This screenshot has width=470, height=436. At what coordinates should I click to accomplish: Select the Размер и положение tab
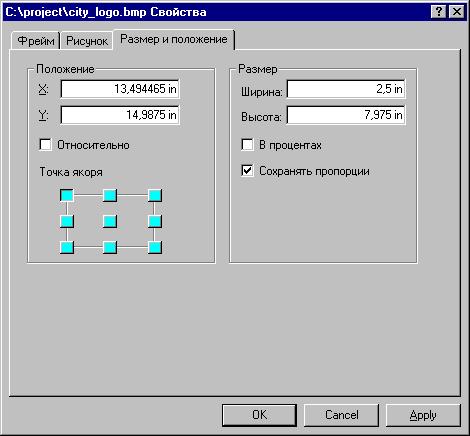pyautogui.click(x=174, y=39)
